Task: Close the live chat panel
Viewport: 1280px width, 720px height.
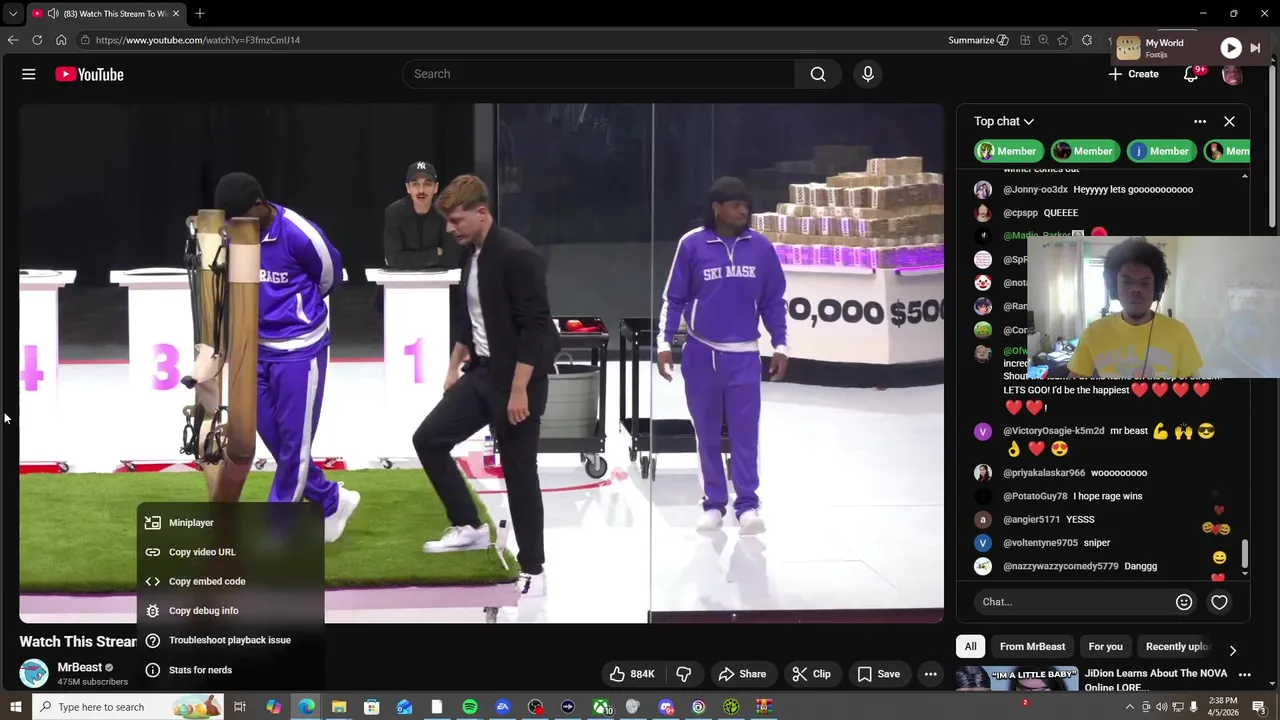Action: (x=1229, y=121)
